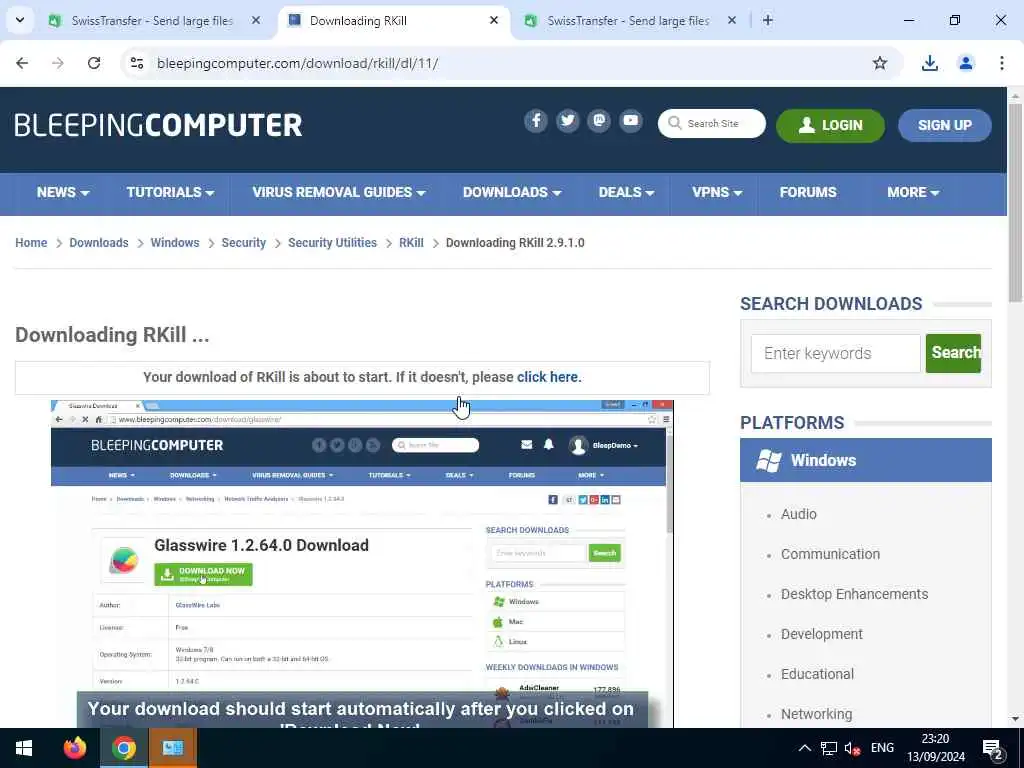
Task: Open Chrome three-dot menu
Action: [1001, 63]
